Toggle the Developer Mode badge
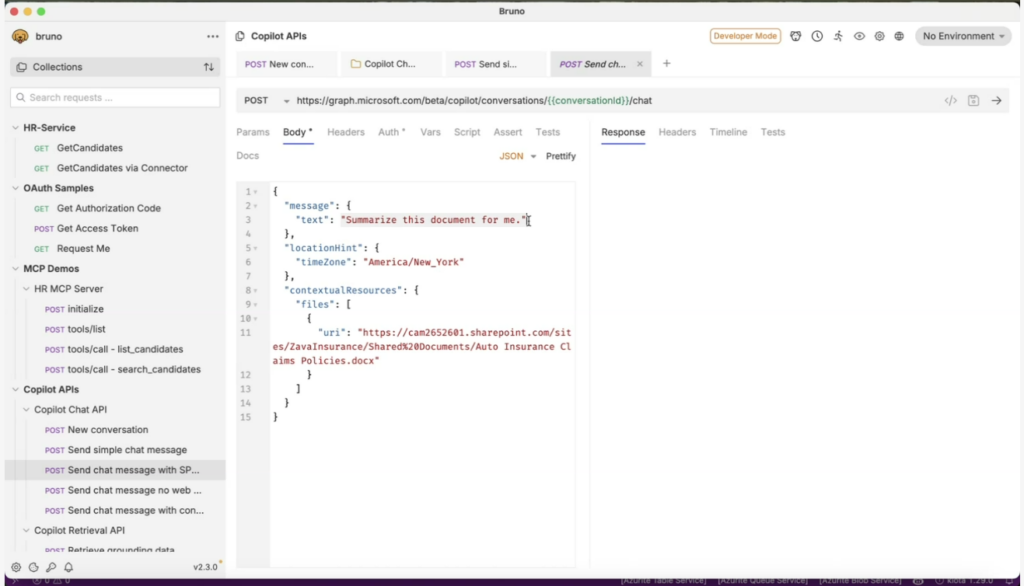 [745, 36]
